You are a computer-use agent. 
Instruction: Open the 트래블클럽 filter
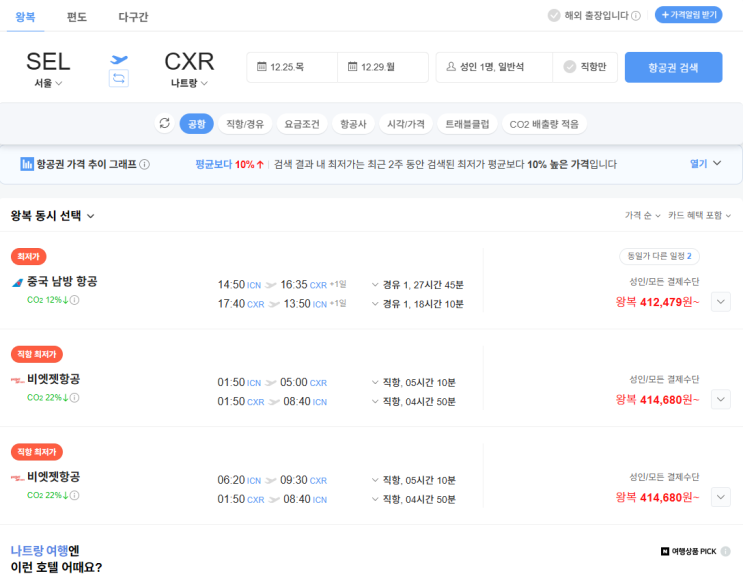coord(467,124)
